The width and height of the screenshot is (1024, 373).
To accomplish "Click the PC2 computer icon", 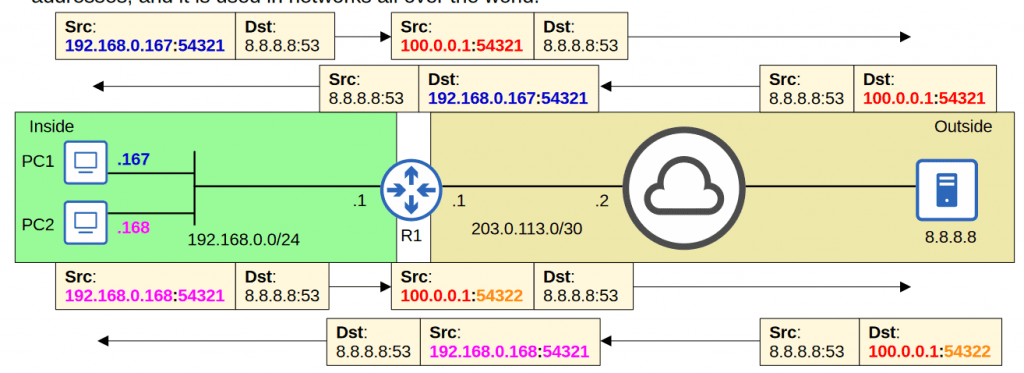I will pos(86,223).
